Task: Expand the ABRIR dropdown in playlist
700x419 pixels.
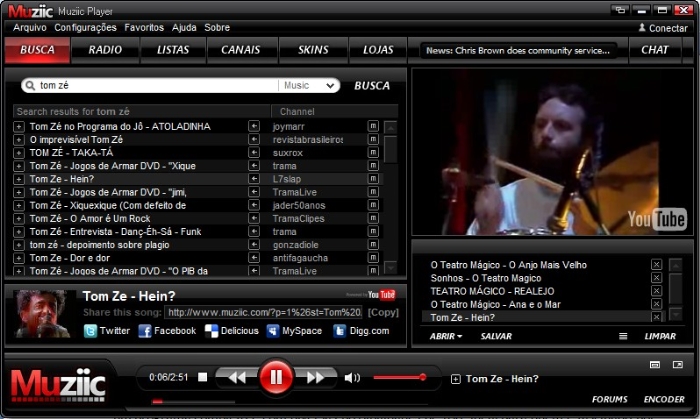Action: [x=446, y=336]
